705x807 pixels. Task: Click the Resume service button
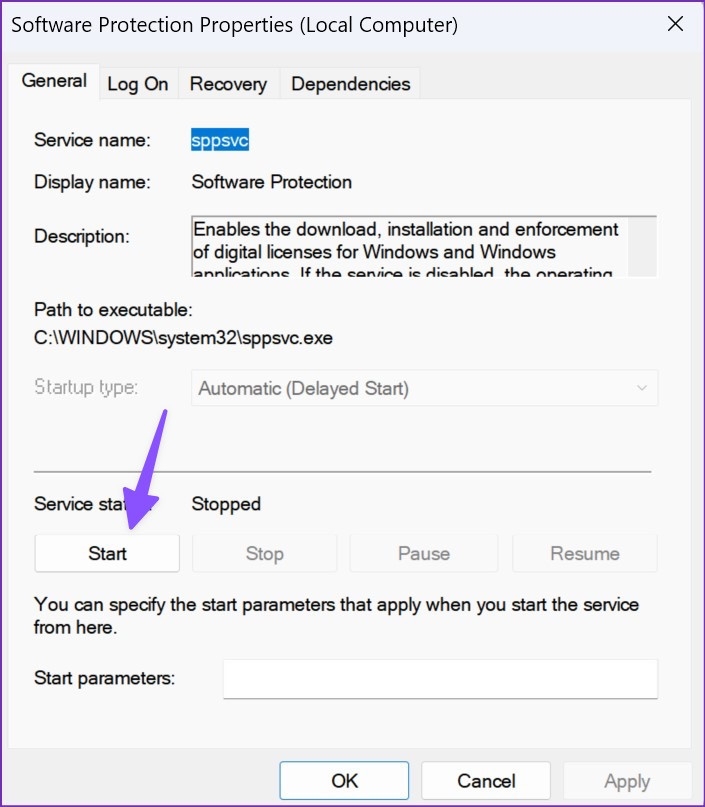click(584, 553)
